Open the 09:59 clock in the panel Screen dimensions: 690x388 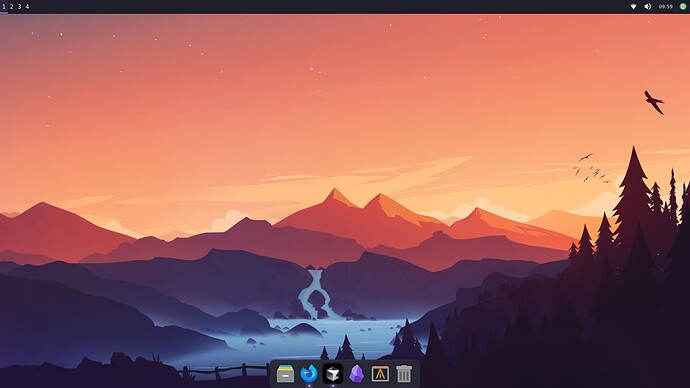[x=665, y=7]
